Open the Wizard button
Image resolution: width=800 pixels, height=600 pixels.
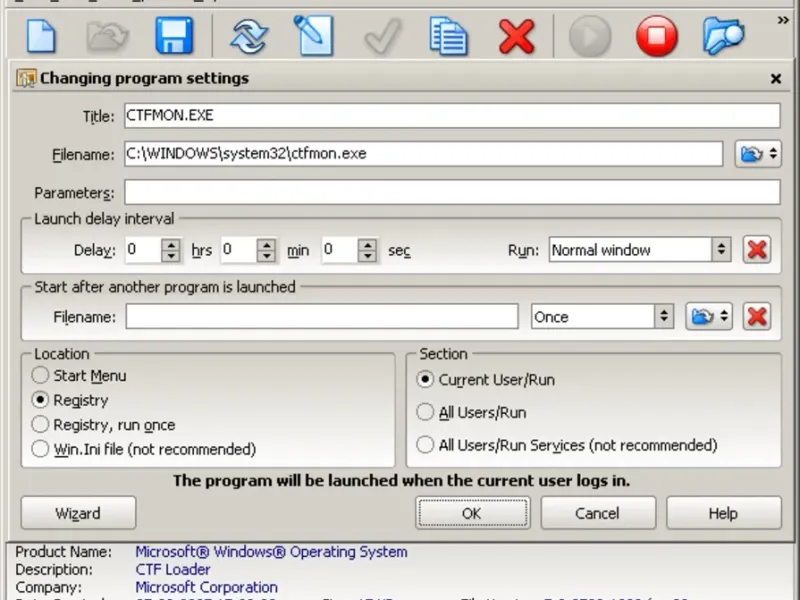coord(79,513)
